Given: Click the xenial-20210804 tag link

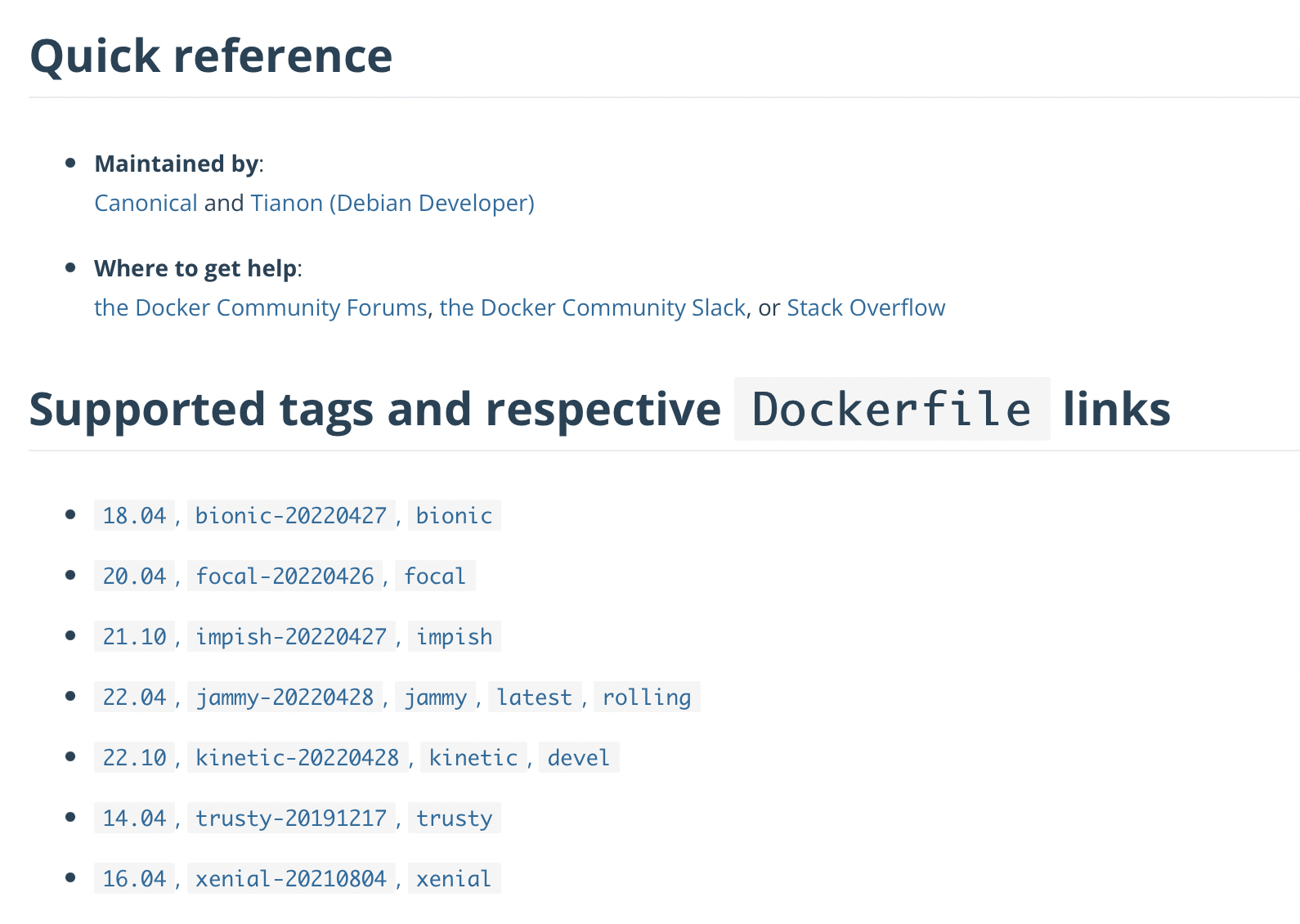Looking at the screenshot, I should coord(291,879).
